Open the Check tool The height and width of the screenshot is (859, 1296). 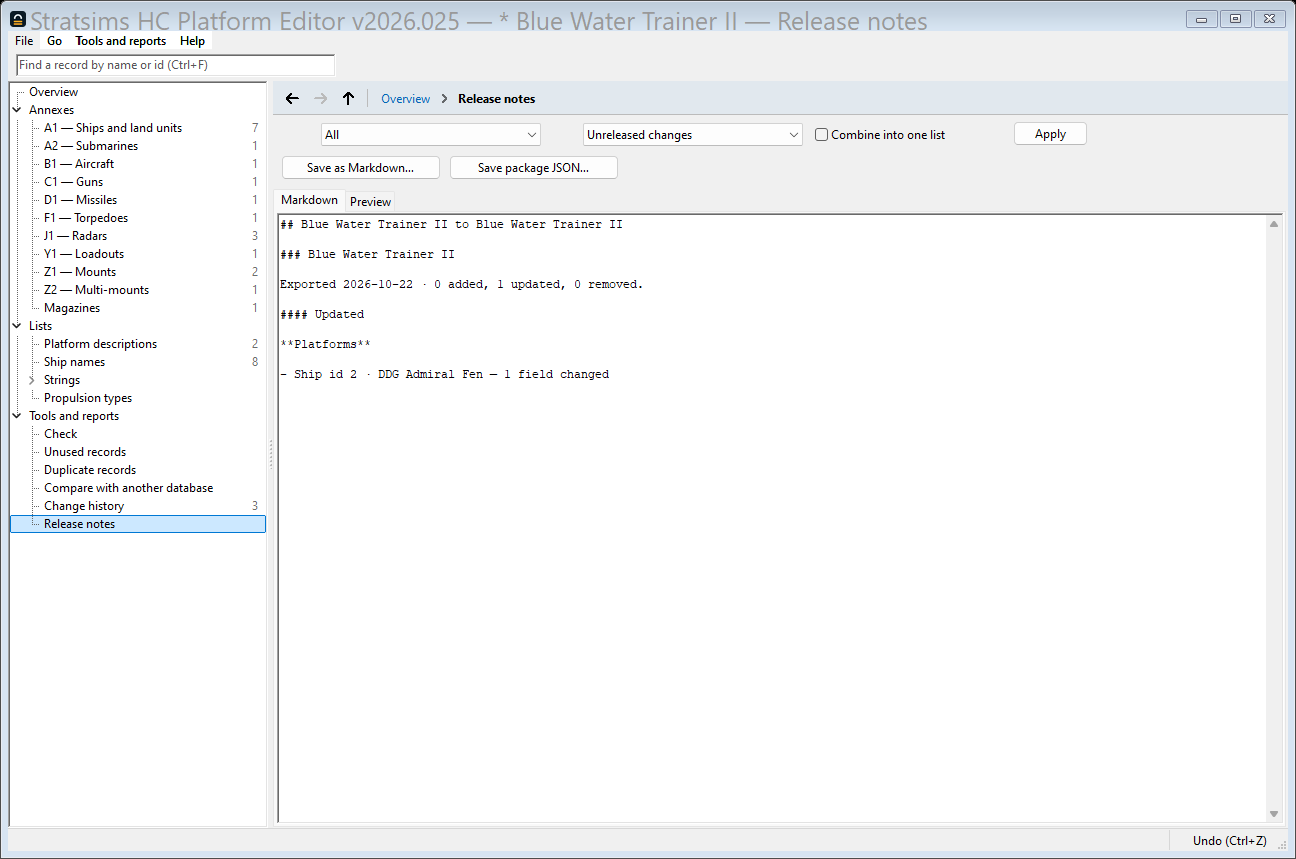(60, 434)
